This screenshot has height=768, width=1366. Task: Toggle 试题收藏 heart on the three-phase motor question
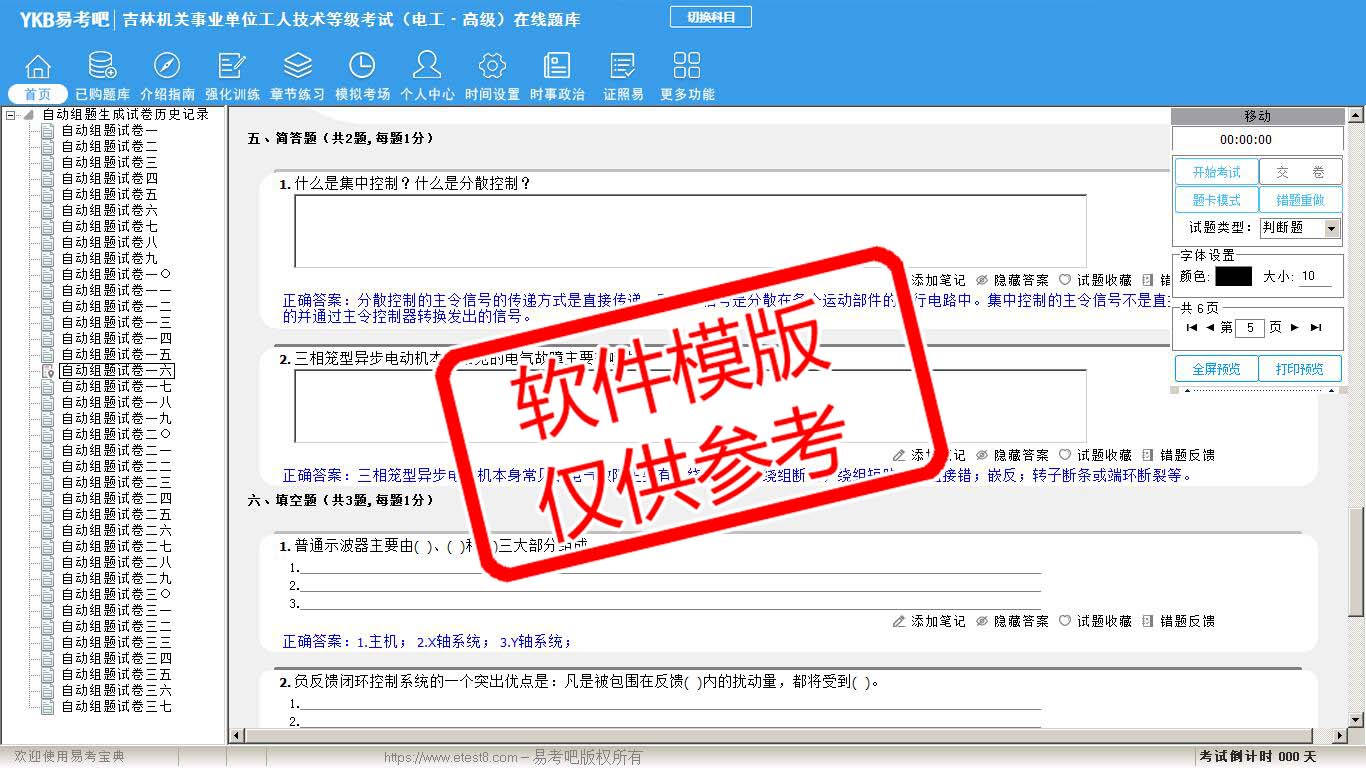pos(1095,455)
